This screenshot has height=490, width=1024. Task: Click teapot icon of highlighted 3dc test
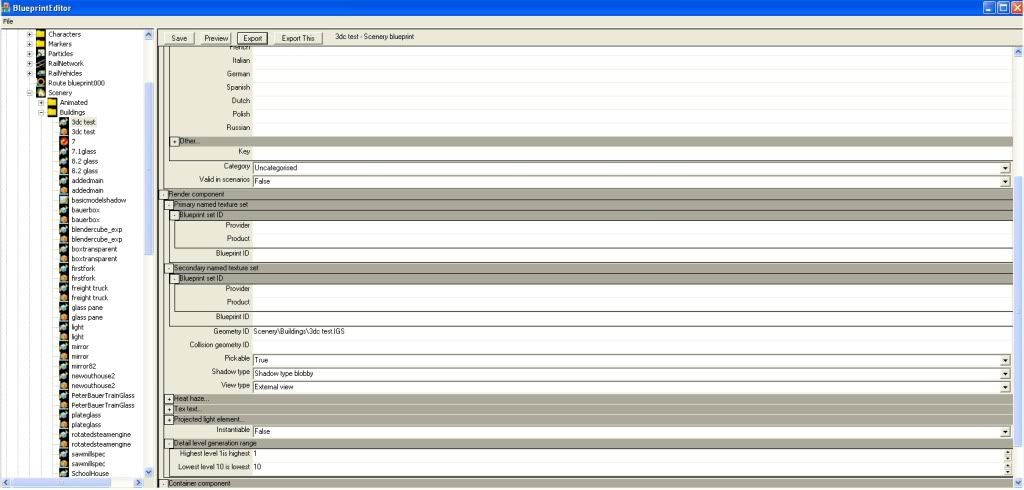[x=64, y=122]
